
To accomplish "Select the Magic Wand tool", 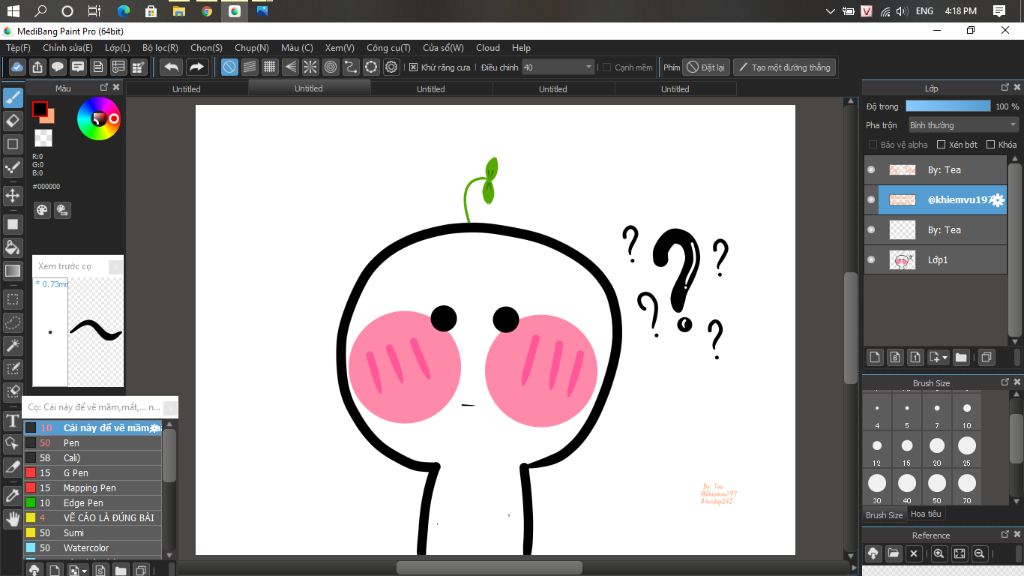I will tap(12, 345).
